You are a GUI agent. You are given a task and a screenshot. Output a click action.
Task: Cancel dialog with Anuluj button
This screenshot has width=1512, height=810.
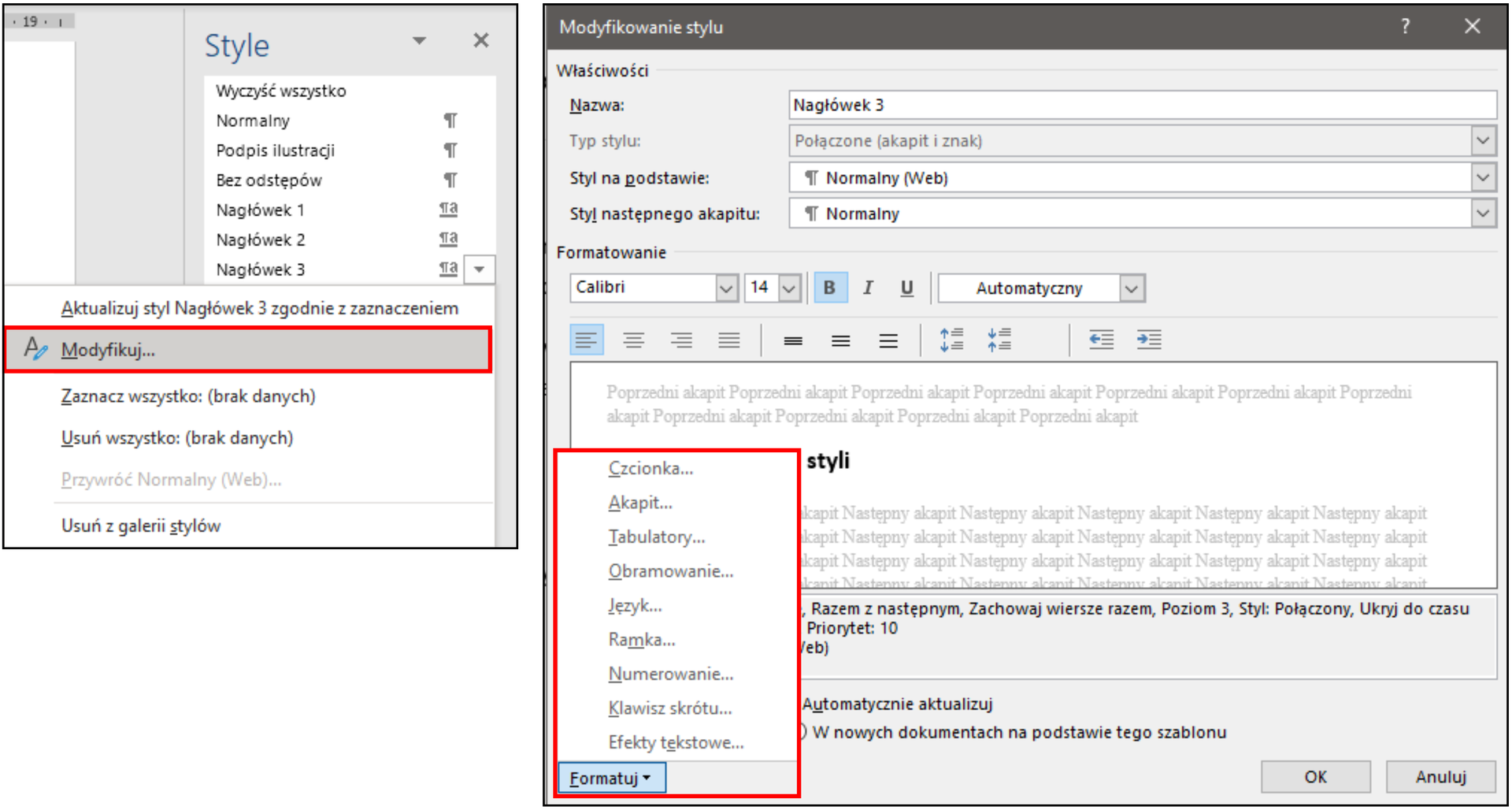[1441, 777]
